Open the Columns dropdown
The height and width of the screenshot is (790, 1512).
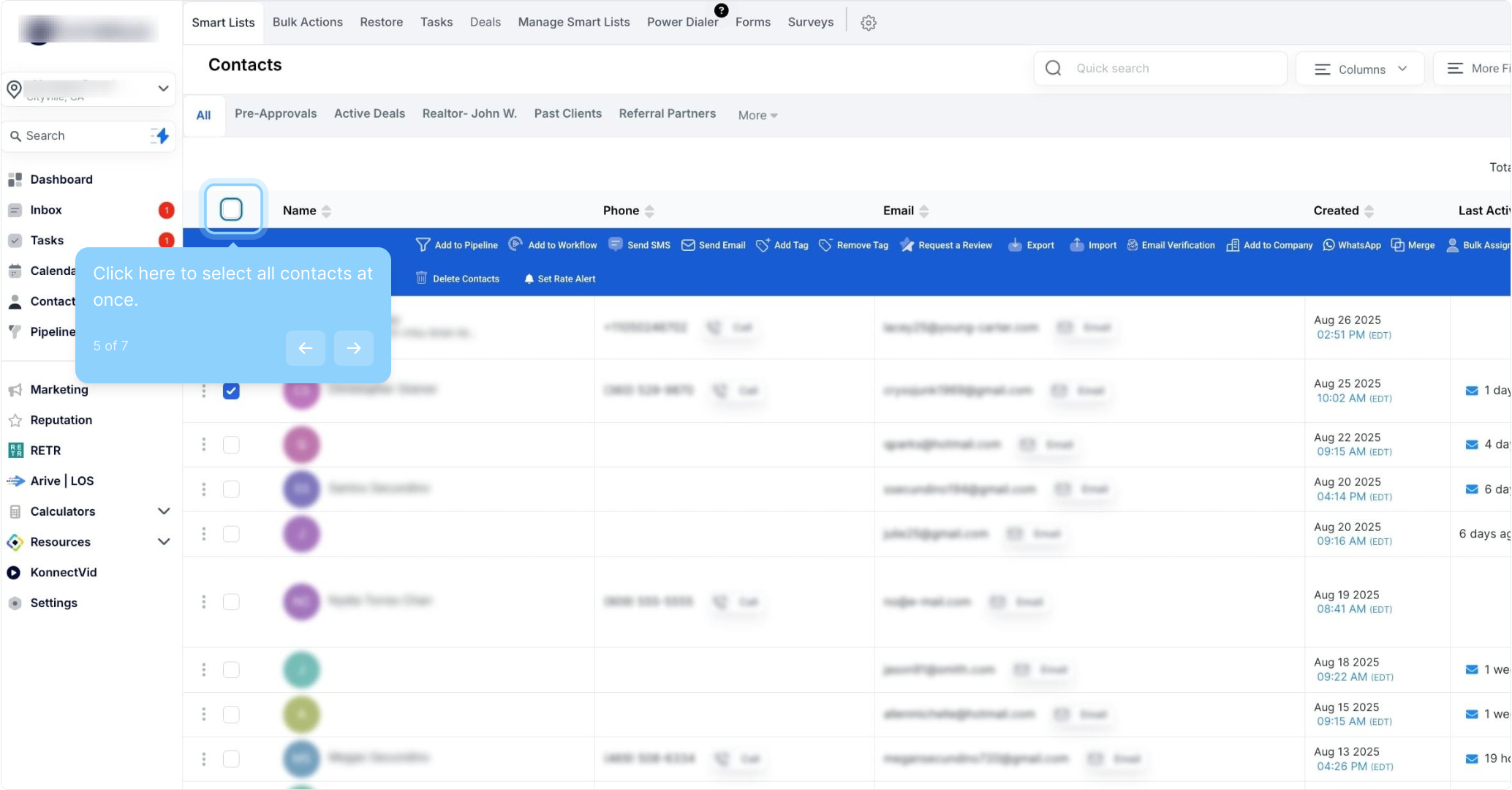pos(1360,69)
